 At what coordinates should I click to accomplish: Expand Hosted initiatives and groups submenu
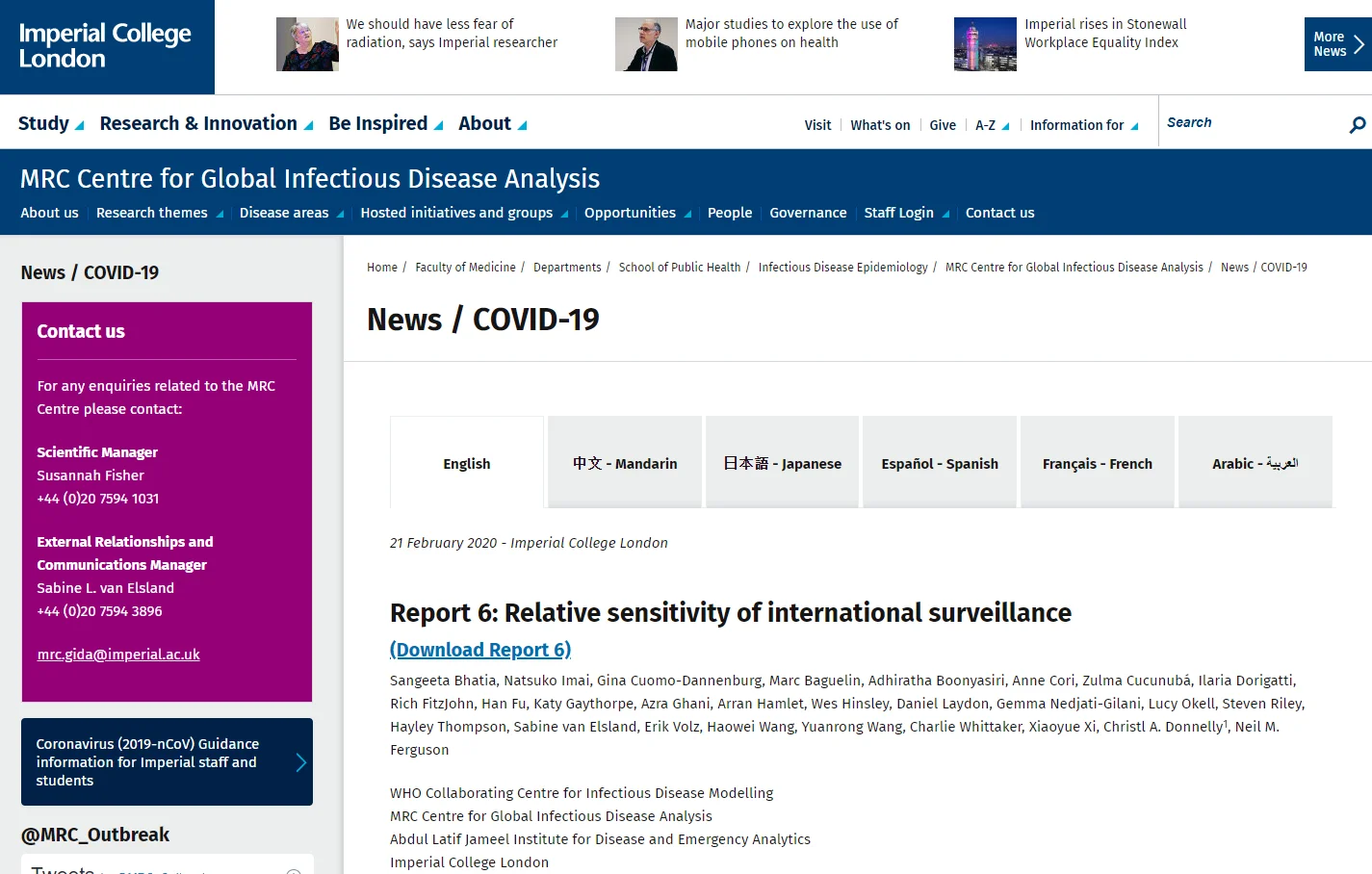pos(464,213)
